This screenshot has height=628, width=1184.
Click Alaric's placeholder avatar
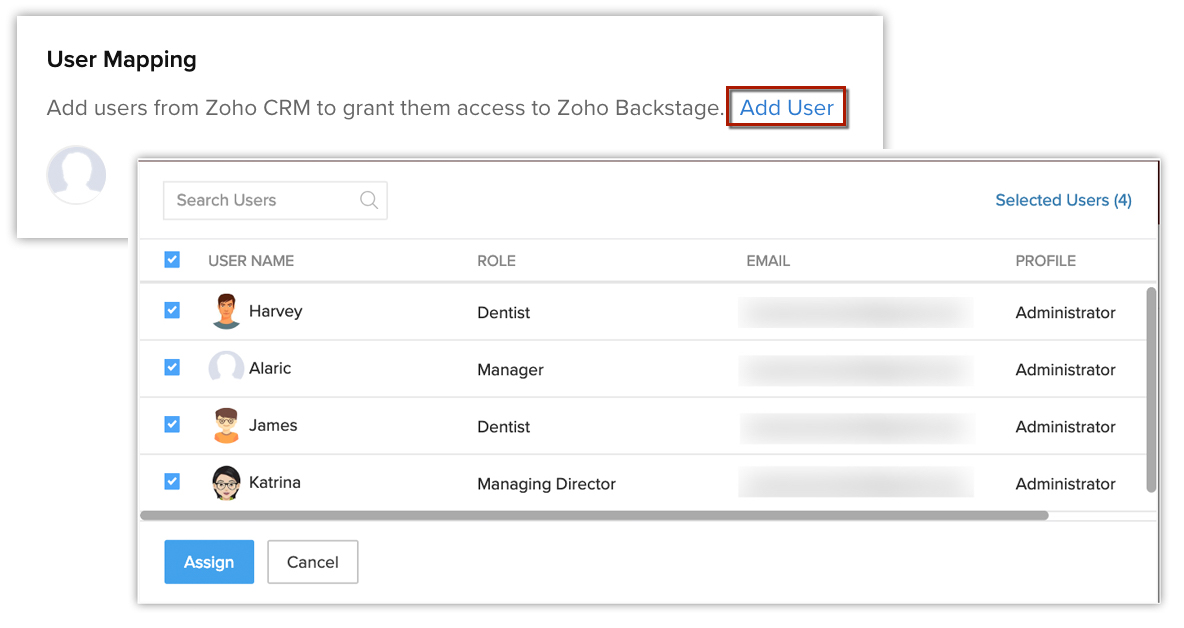pyautogui.click(x=226, y=369)
